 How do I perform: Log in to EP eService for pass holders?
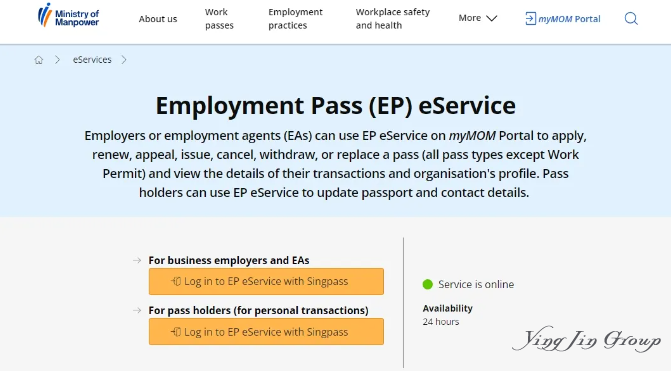(x=266, y=332)
